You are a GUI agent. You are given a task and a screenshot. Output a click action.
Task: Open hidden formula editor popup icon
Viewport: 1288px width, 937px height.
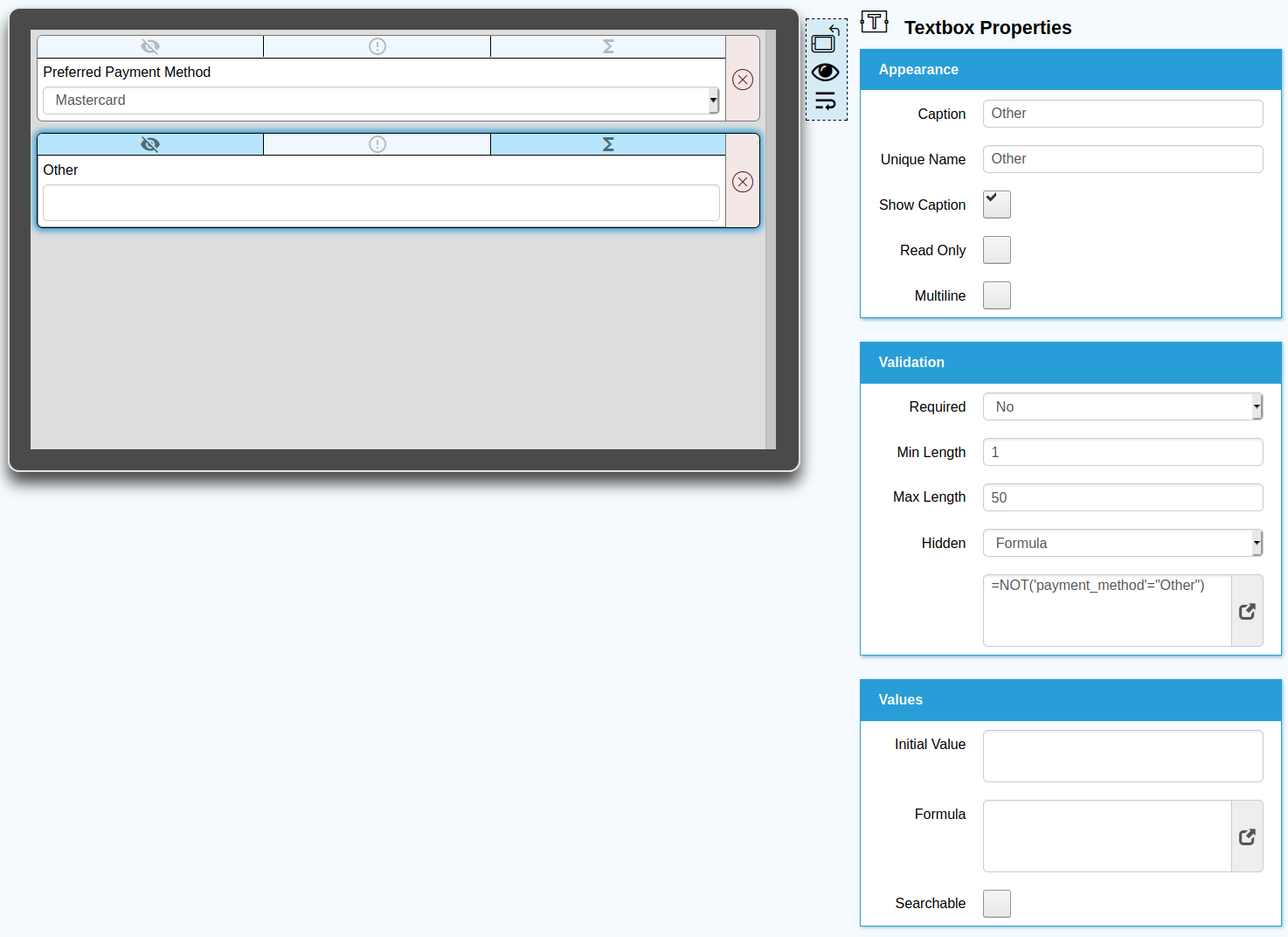point(1247,611)
